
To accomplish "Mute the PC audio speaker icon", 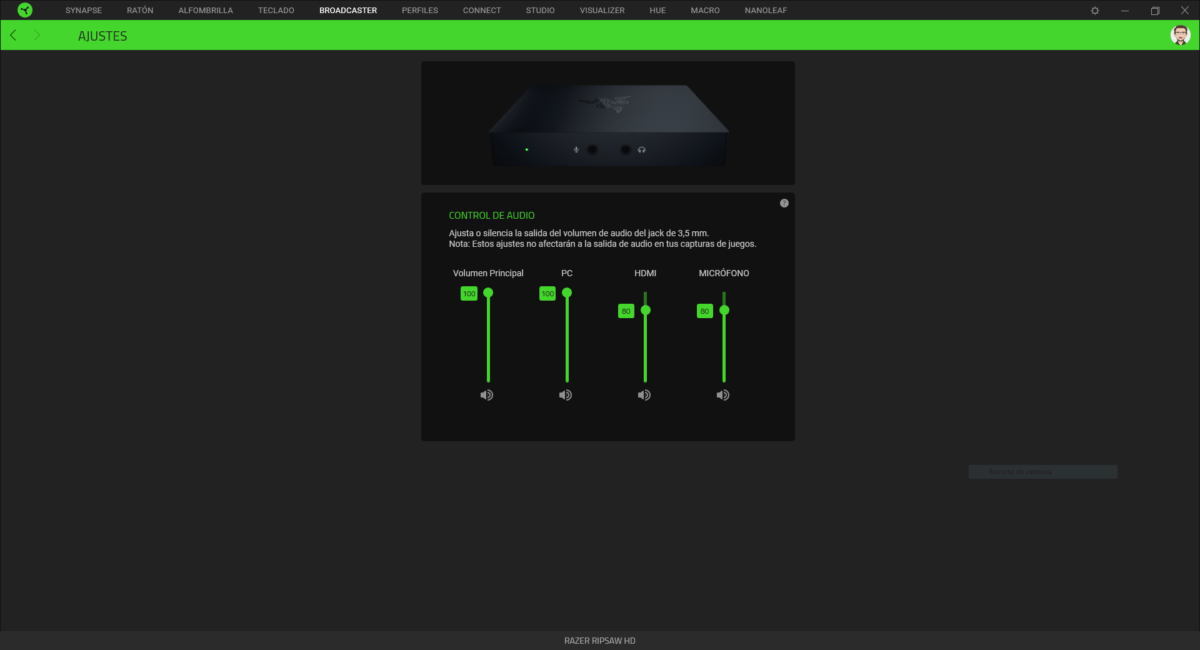I will point(565,395).
